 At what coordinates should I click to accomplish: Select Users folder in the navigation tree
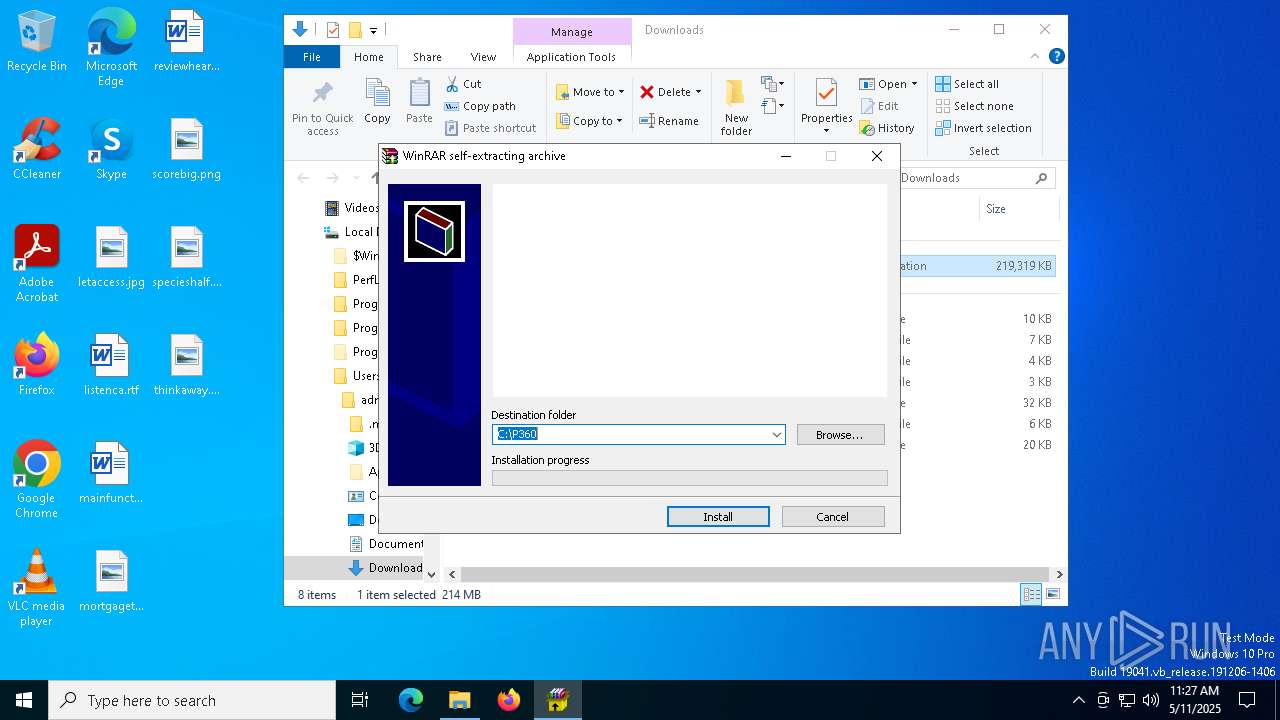[356, 376]
